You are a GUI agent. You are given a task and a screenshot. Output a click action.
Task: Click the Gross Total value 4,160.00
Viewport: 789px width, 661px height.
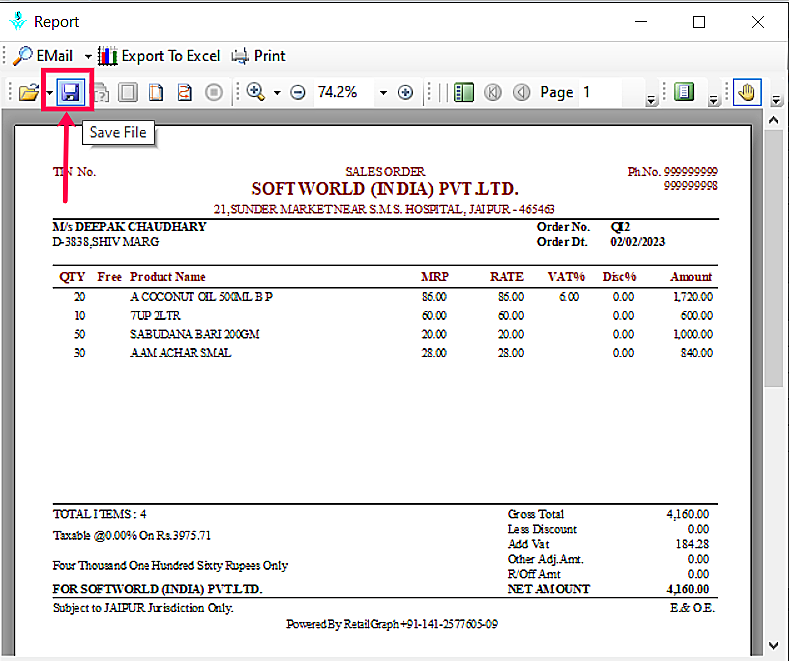coord(687,514)
